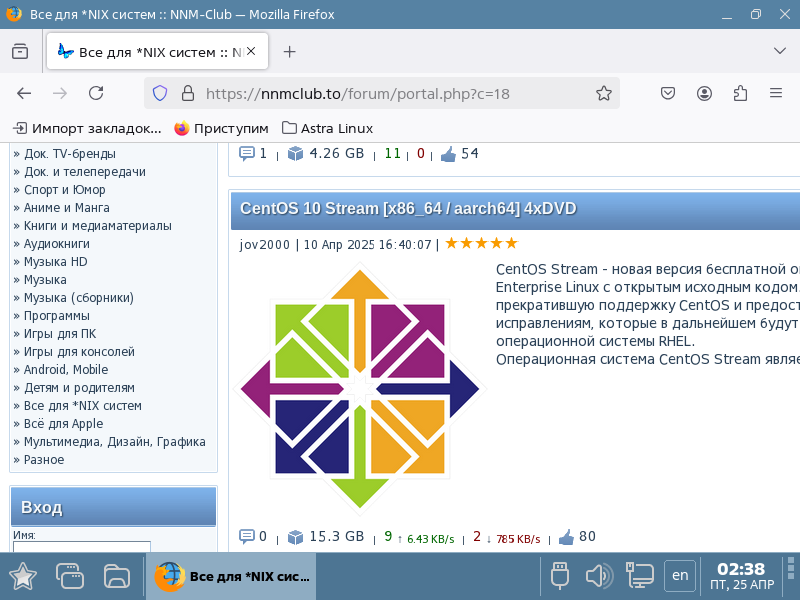
Task: Open the en keyboard layout switcher
Action: (x=680, y=575)
